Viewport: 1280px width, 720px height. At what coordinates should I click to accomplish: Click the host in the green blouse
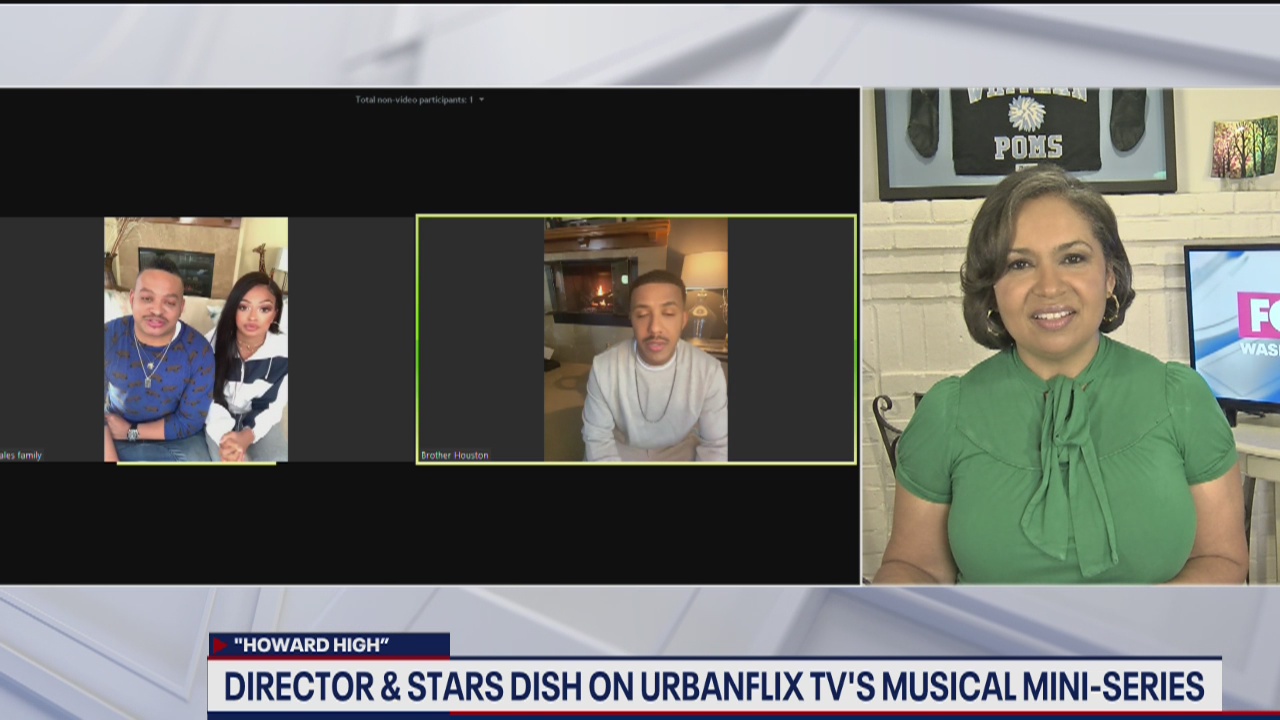click(x=1059, y=400)
